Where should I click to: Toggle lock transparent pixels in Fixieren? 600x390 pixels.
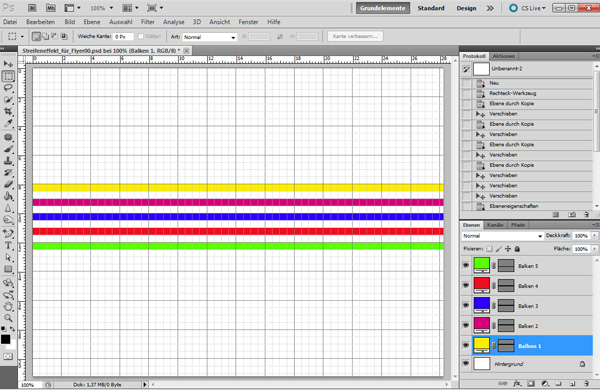click(x=489, y=249)
